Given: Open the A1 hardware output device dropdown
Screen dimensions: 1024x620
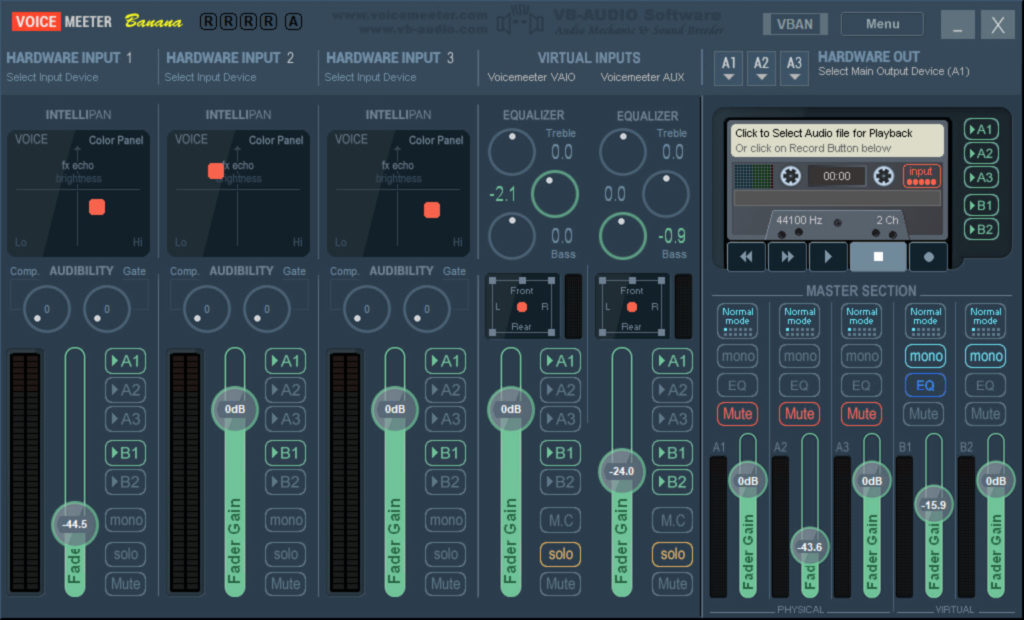Looking at the screenshot, I should point(729,68).
